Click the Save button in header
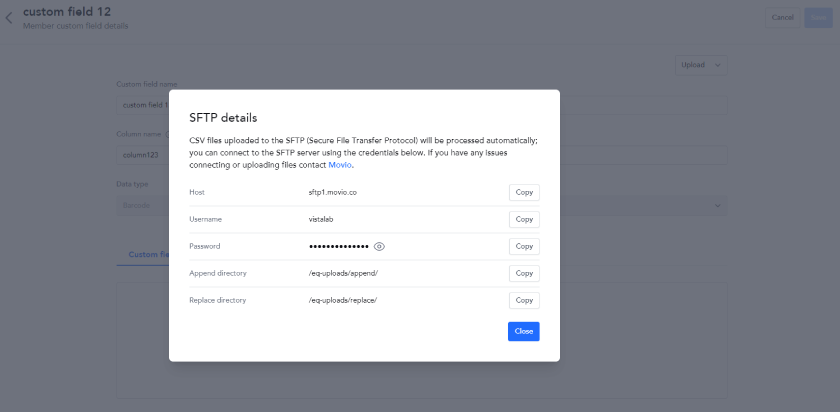The width and height of the screenshot is (840, 412). point(818,18)
